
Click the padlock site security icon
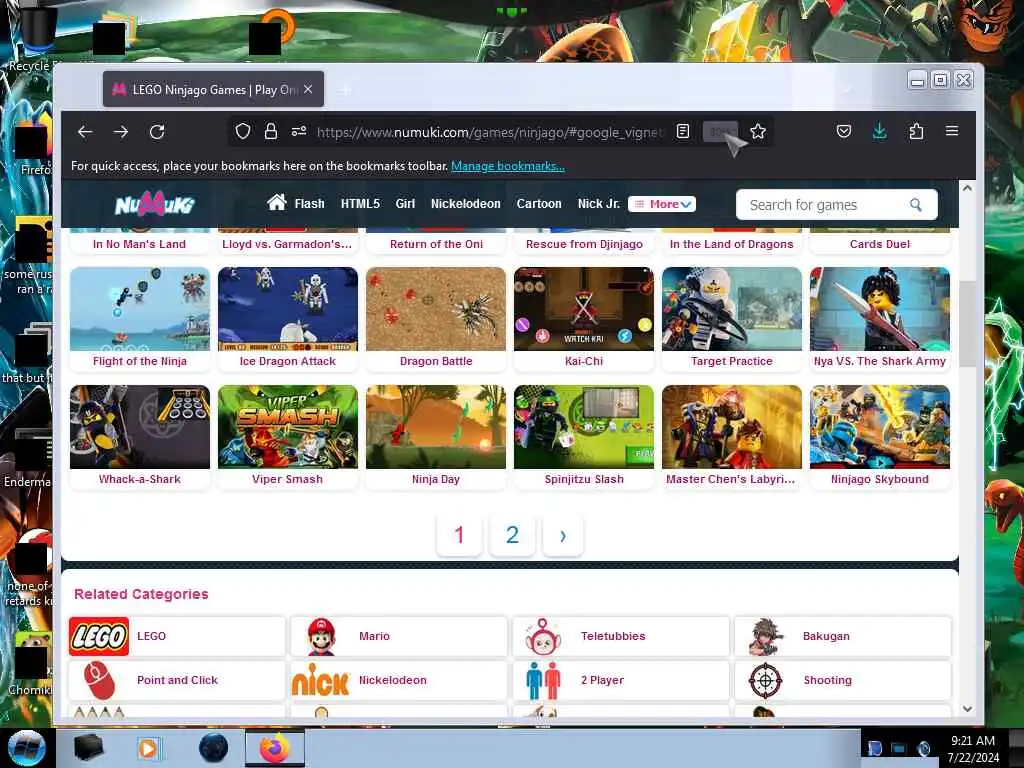point(271,132)
